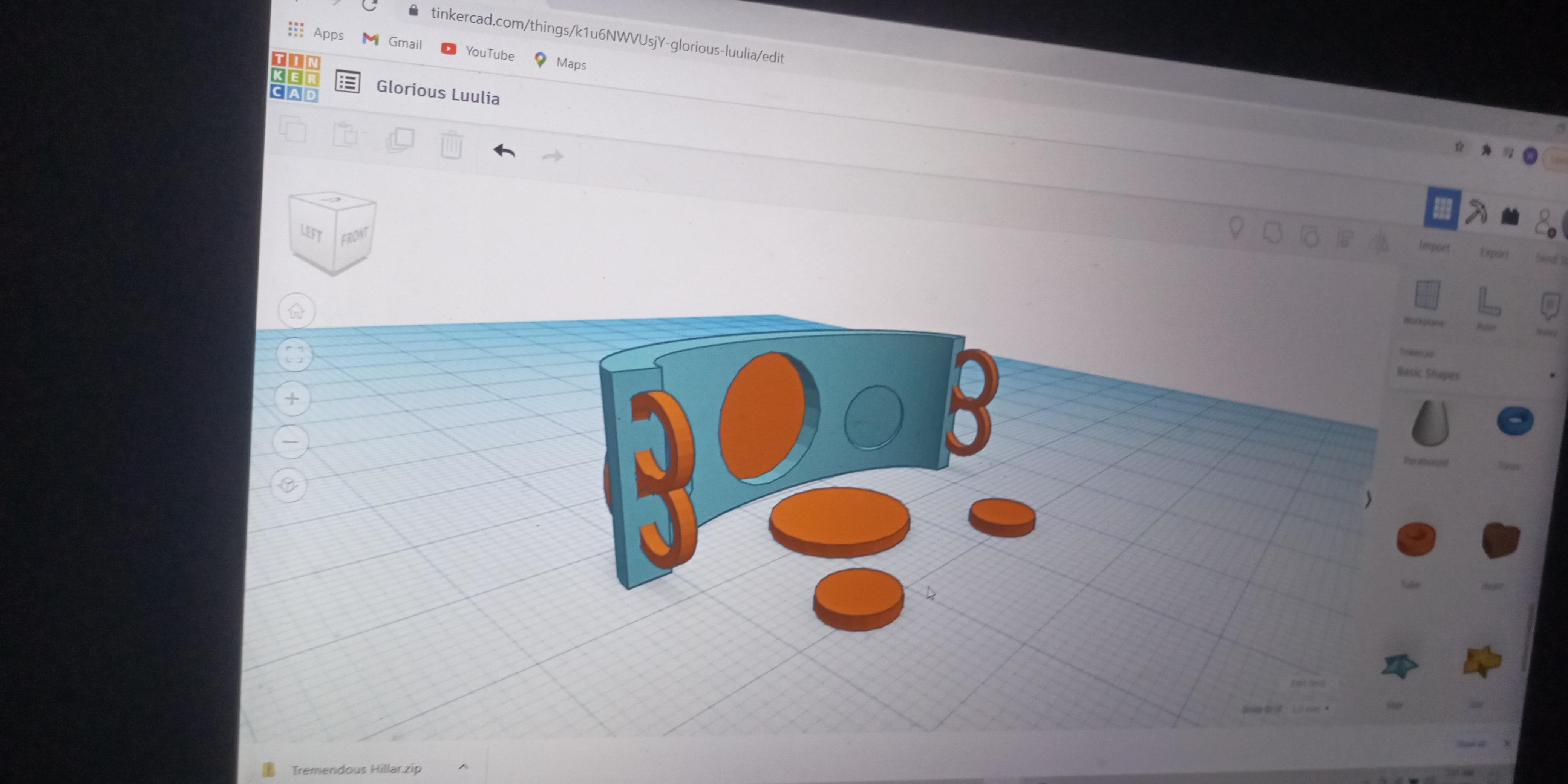The width and height of the screenshot is (1568, 784).
Task: Open the browser extensions puzzle icon
Action: (x=1486, y=150)
